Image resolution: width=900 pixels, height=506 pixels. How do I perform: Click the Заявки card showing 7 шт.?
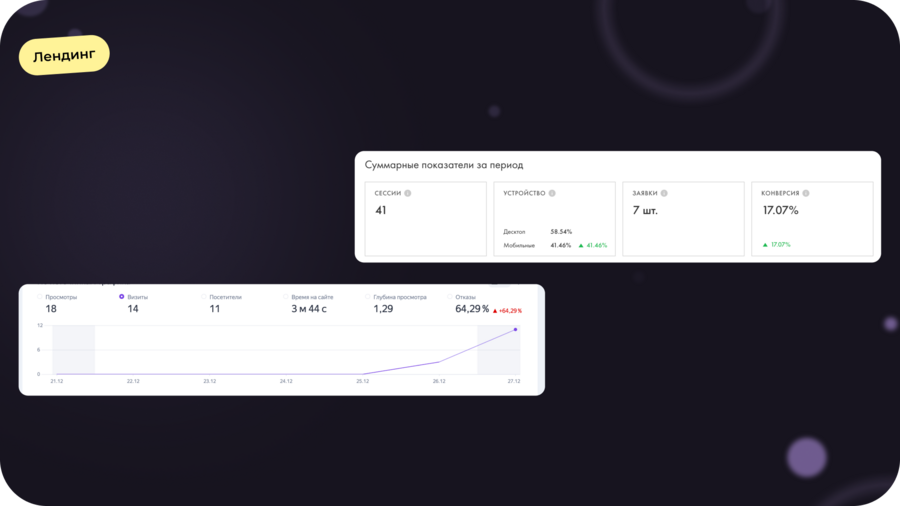coord(683,219)
